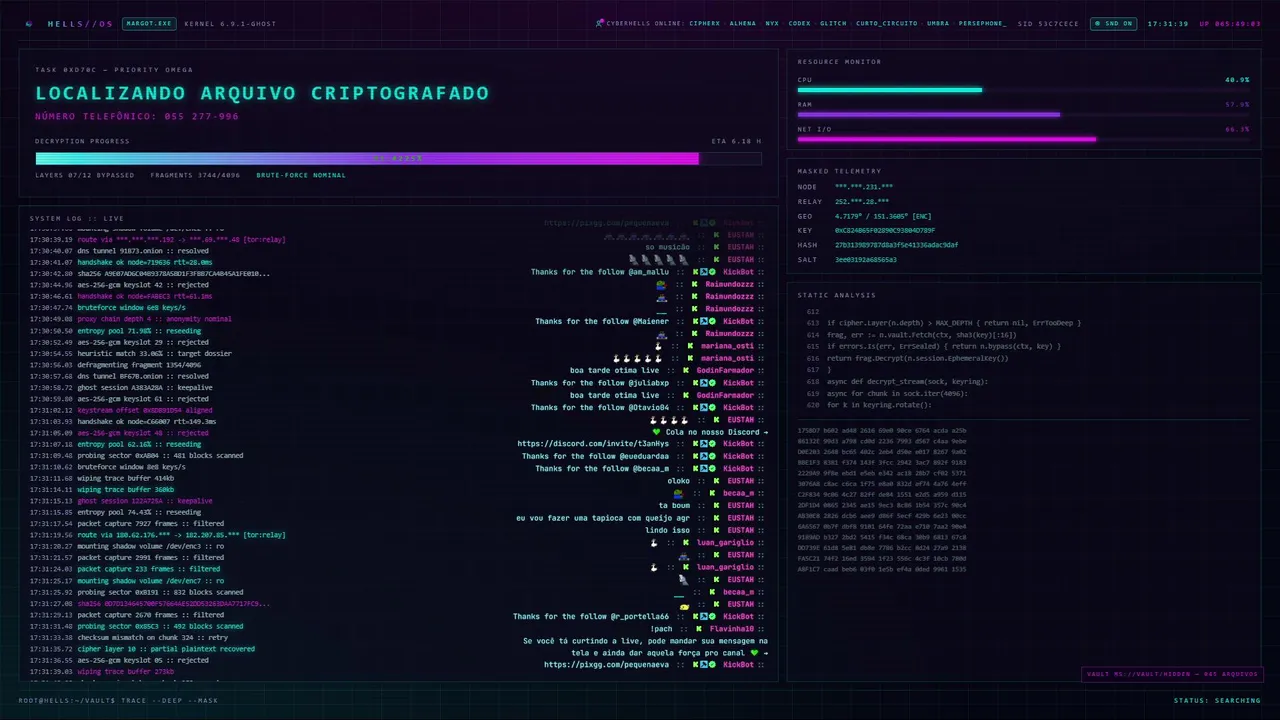
Task: Select ALHENA in the online users list
Action: click(743, 23)
